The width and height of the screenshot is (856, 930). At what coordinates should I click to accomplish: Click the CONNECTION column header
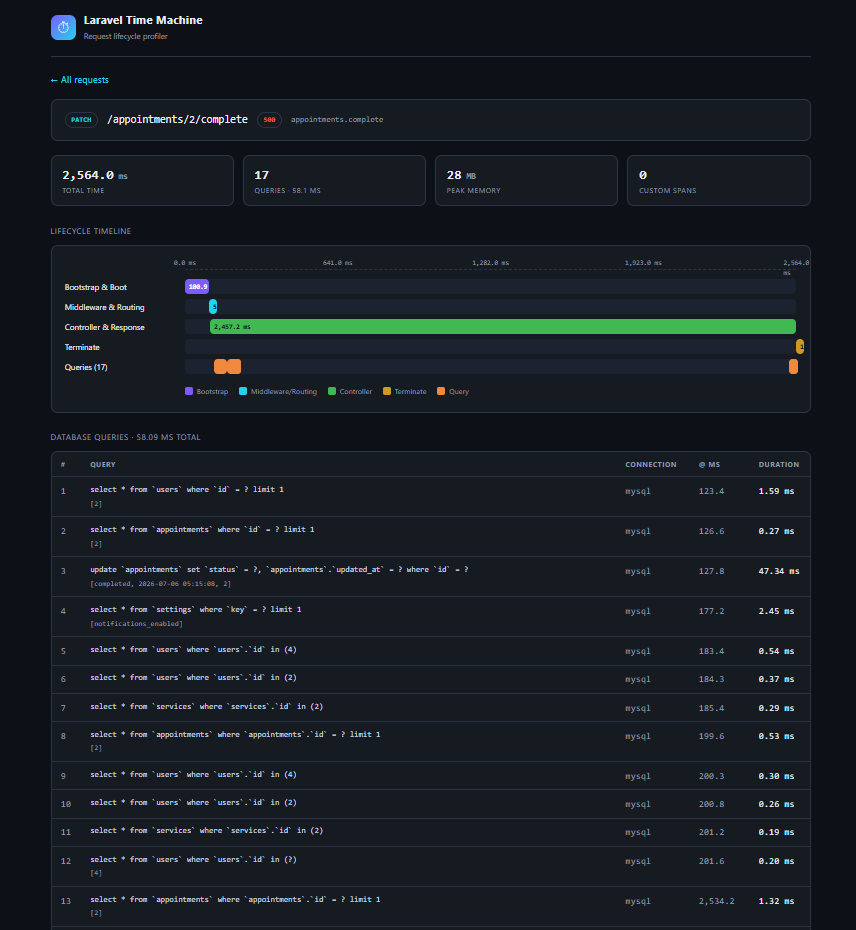coord(651,464)
